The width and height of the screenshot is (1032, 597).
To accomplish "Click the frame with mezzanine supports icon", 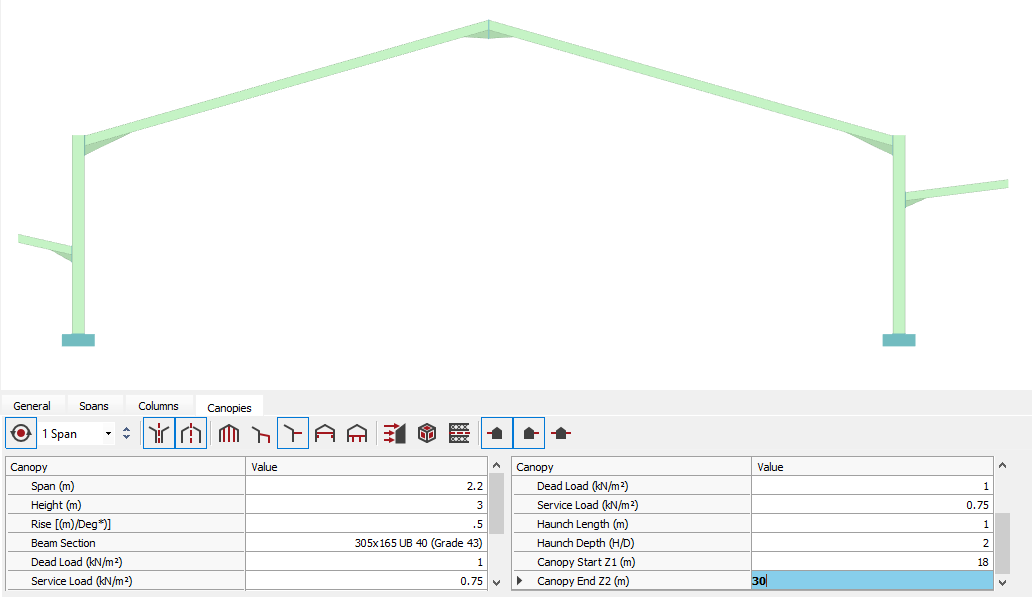I will (x=357, y=434).
